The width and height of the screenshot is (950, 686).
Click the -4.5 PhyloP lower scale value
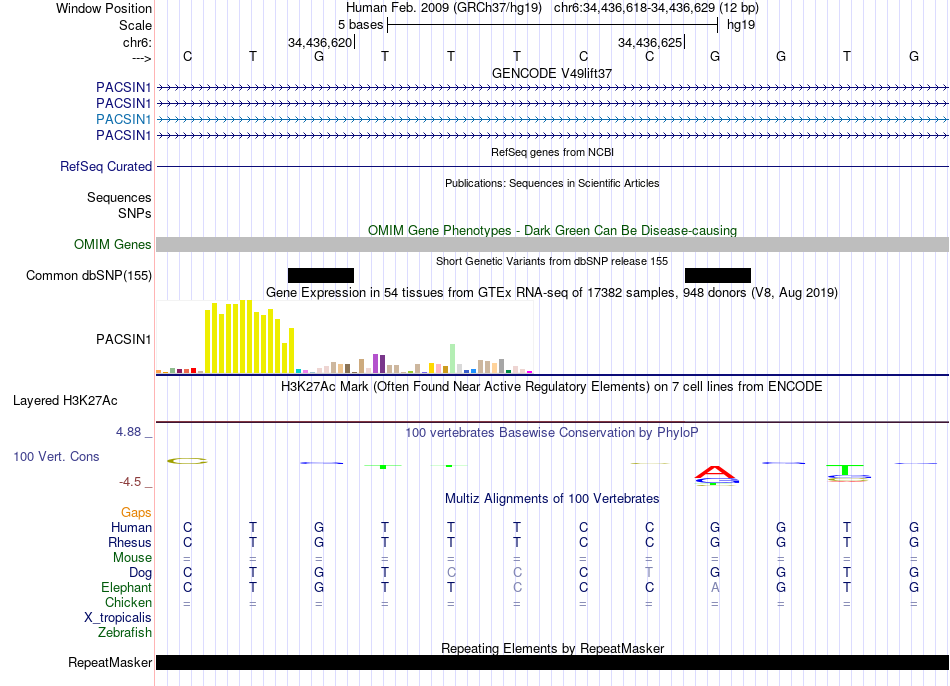(x=130, y=482)
